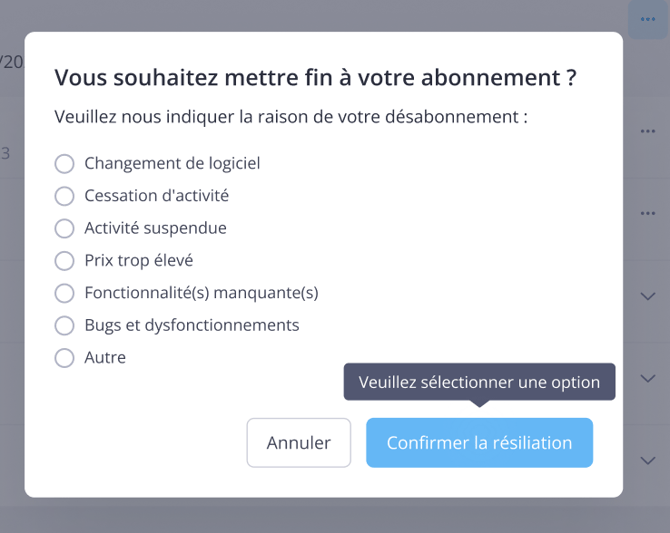
Task: Expand the bottom chevron near the confirm button
Action: (x=647, y=460)
